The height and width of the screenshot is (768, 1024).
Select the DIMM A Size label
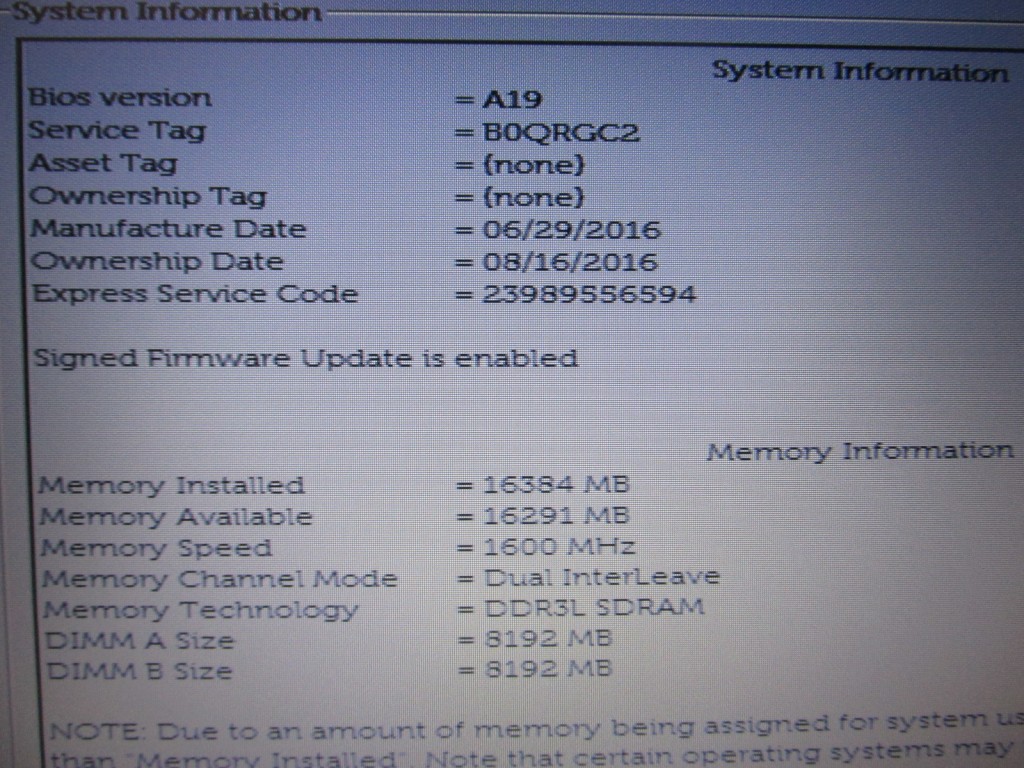(x=140, y=640)
